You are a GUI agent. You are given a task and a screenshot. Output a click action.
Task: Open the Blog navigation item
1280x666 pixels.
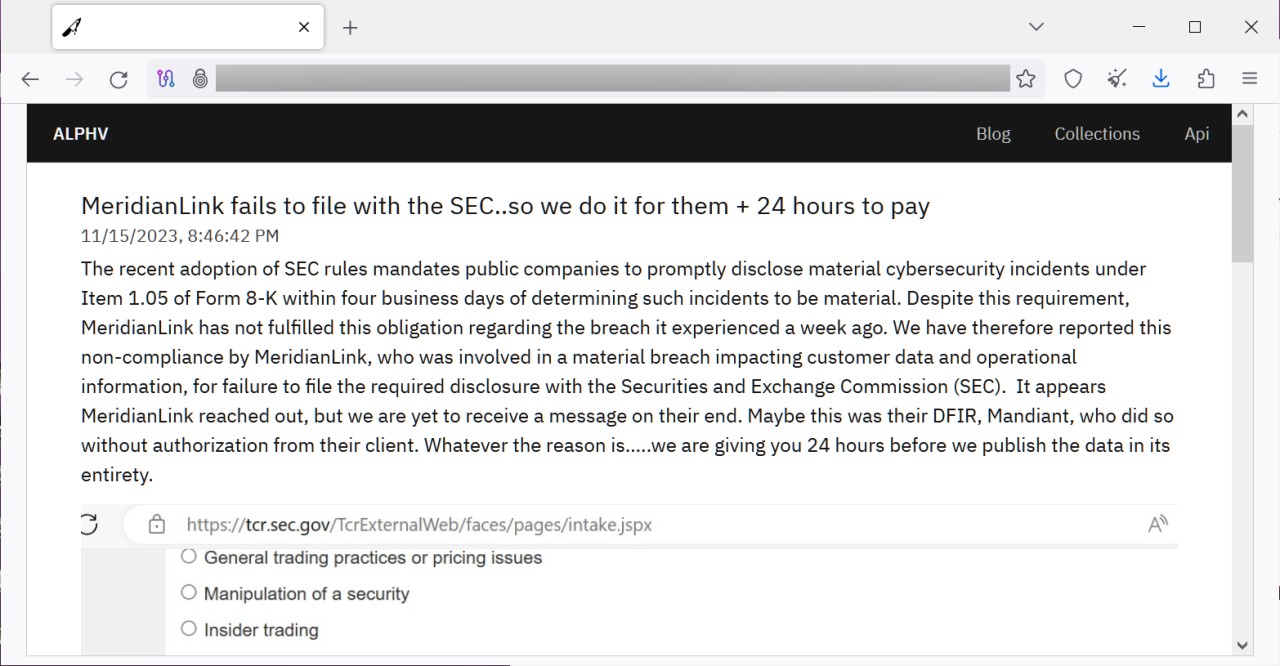[x=993, y=134]
